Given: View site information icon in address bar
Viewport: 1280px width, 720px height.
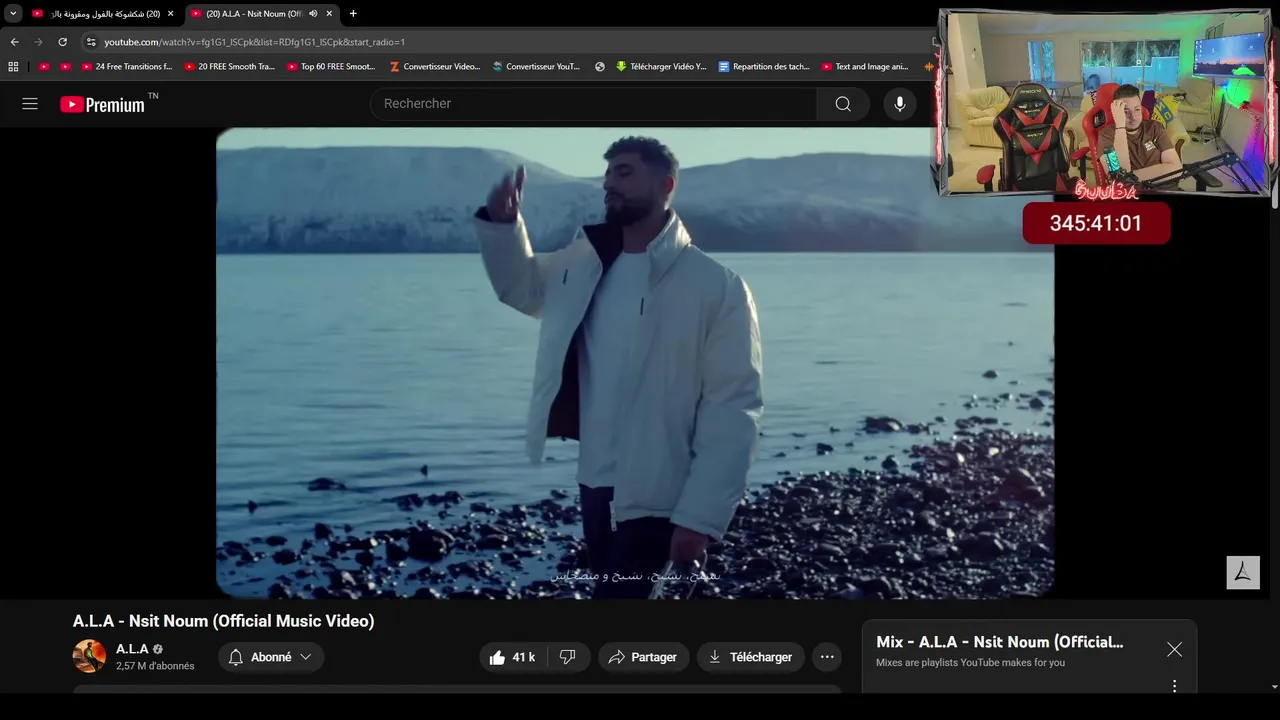Looking at the screenshot, I should tap(91, 42).
